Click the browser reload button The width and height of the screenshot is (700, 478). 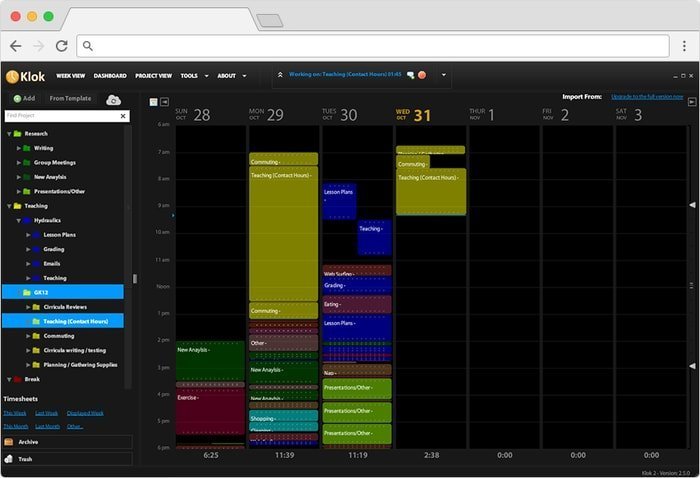pos(62,46)
